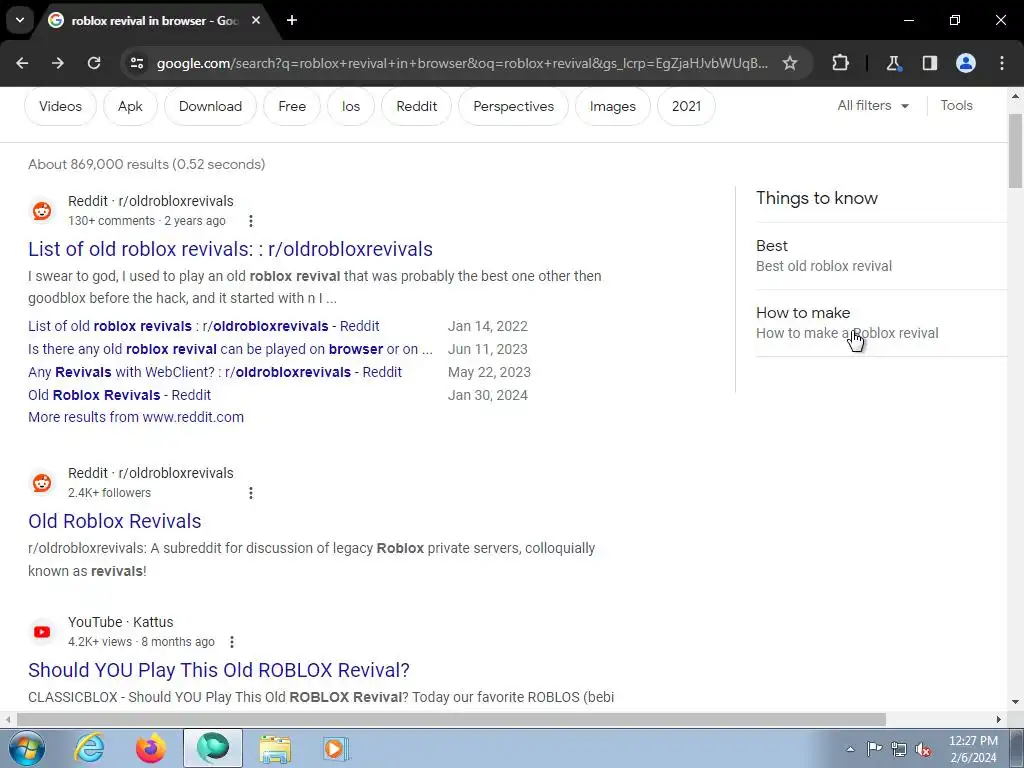Open Action Center flag icon
1024x768 pixels.
click(x=874, y=748)
